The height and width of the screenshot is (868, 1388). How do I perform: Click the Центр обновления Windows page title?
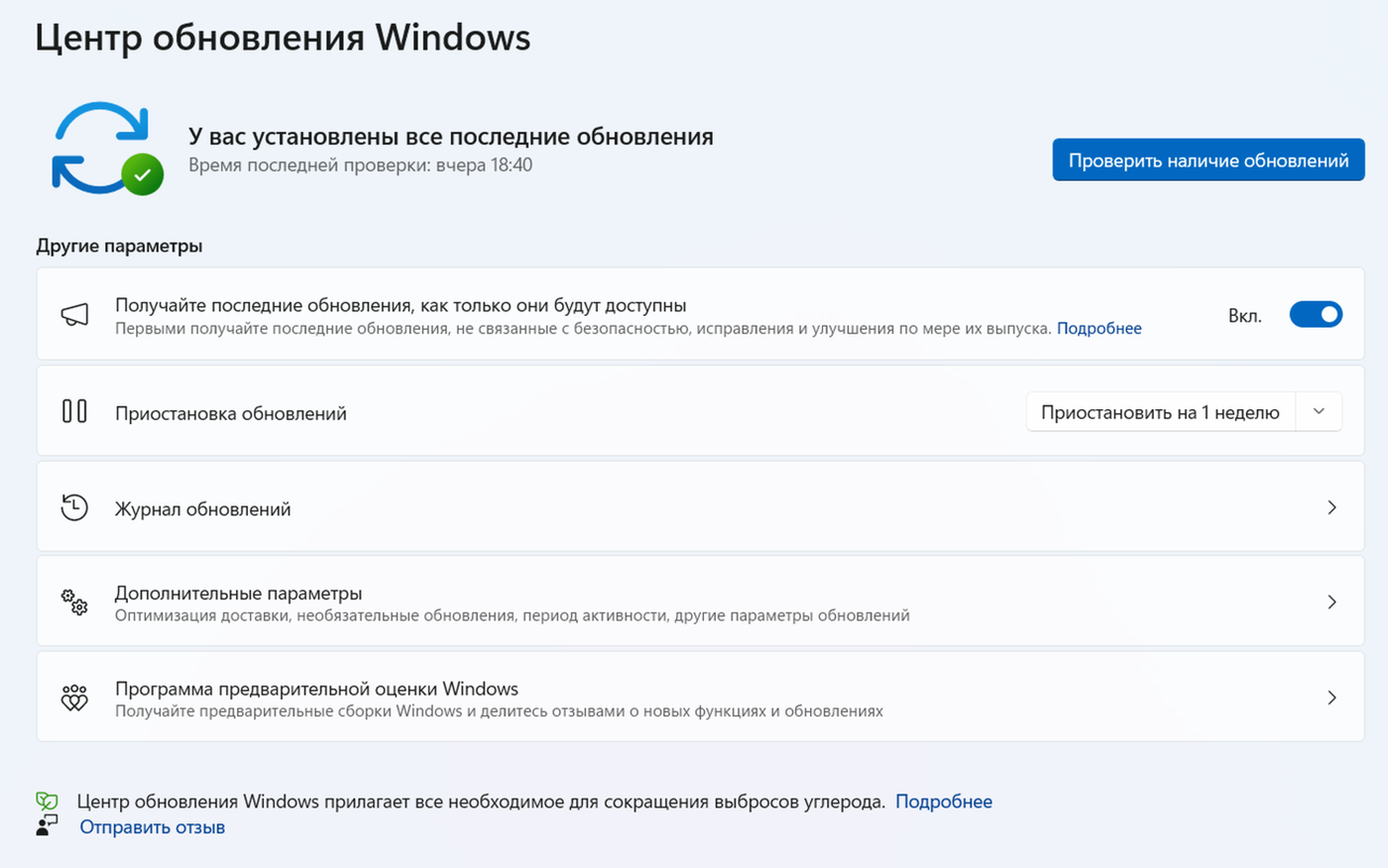coord(283,38)
